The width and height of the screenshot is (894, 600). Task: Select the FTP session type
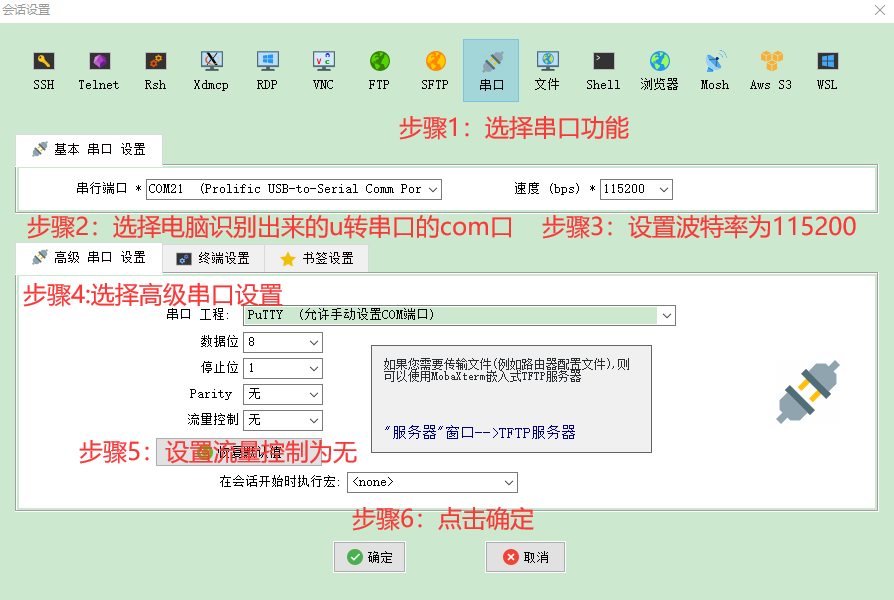click(379, 71)
